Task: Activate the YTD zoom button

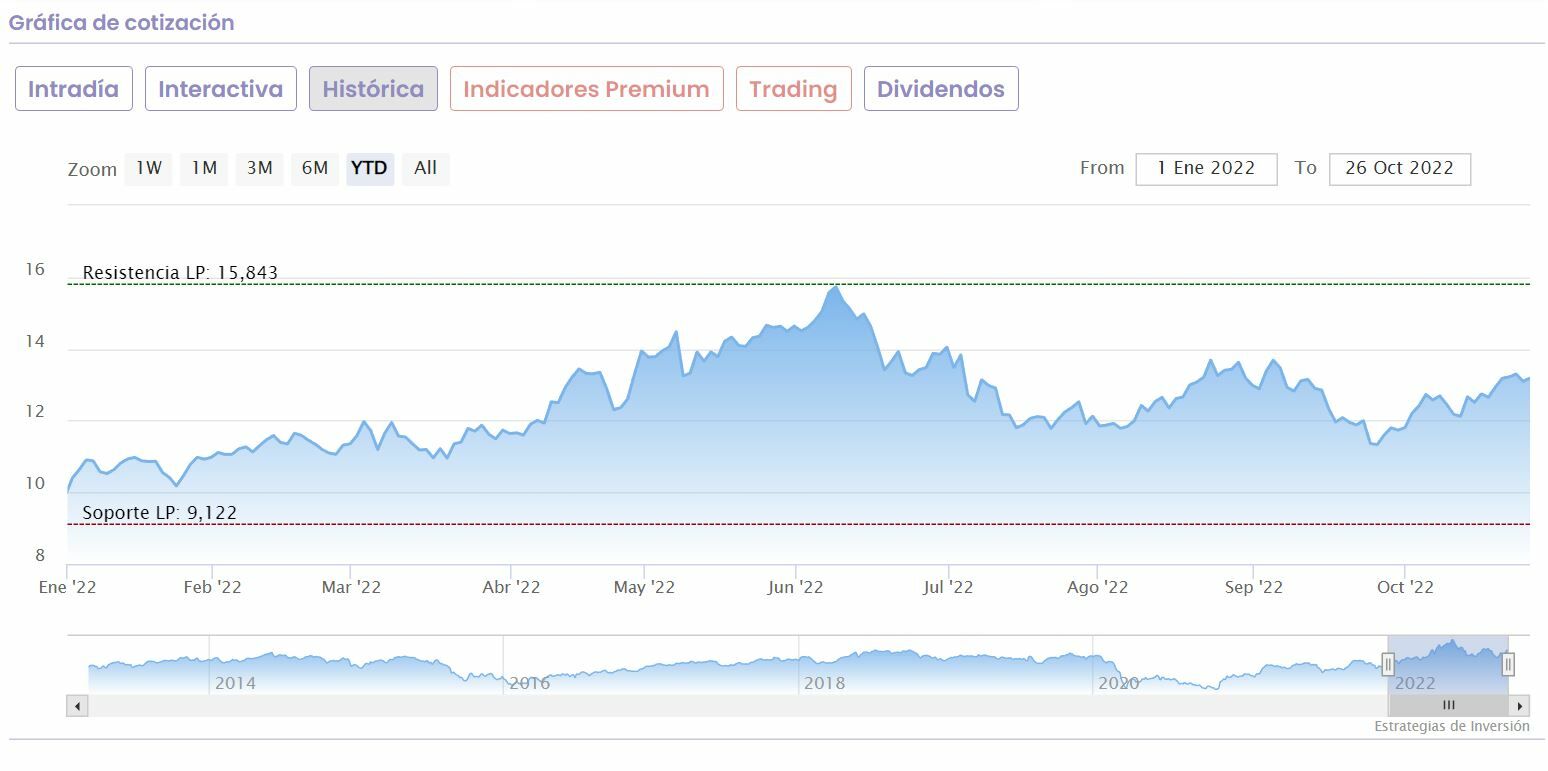Action: (x=370, y=169)
